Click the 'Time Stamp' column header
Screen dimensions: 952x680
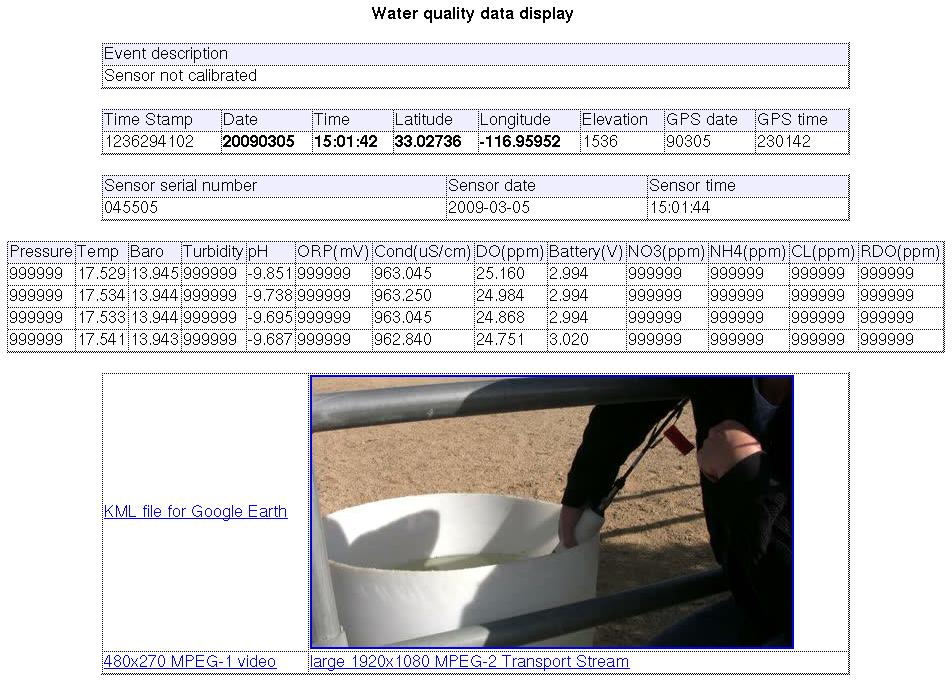point(161,120)
